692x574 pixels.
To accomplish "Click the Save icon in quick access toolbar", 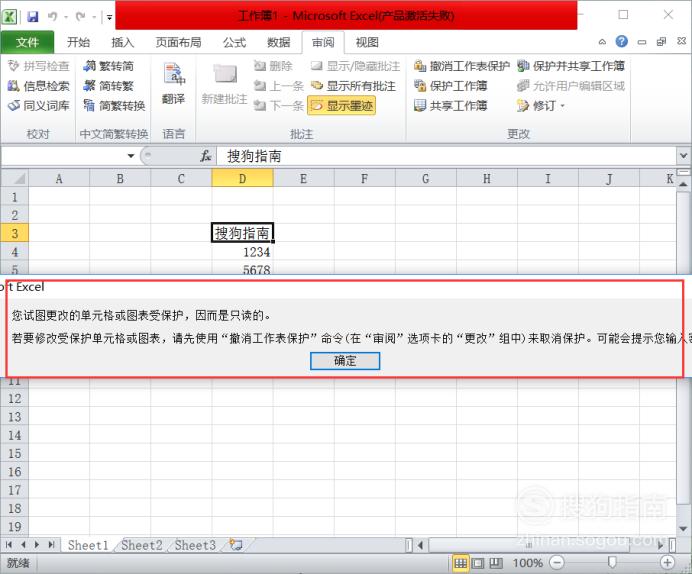I will point(33,17).
